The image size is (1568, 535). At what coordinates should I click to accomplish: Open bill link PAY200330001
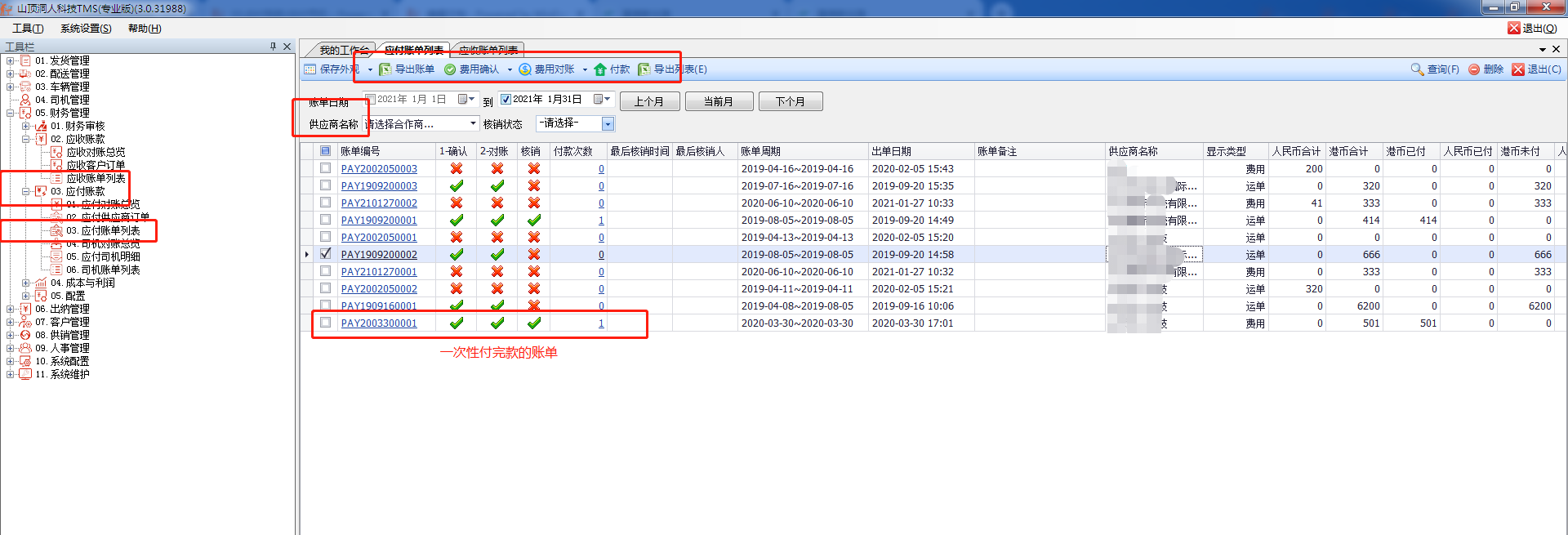point(379,323)
